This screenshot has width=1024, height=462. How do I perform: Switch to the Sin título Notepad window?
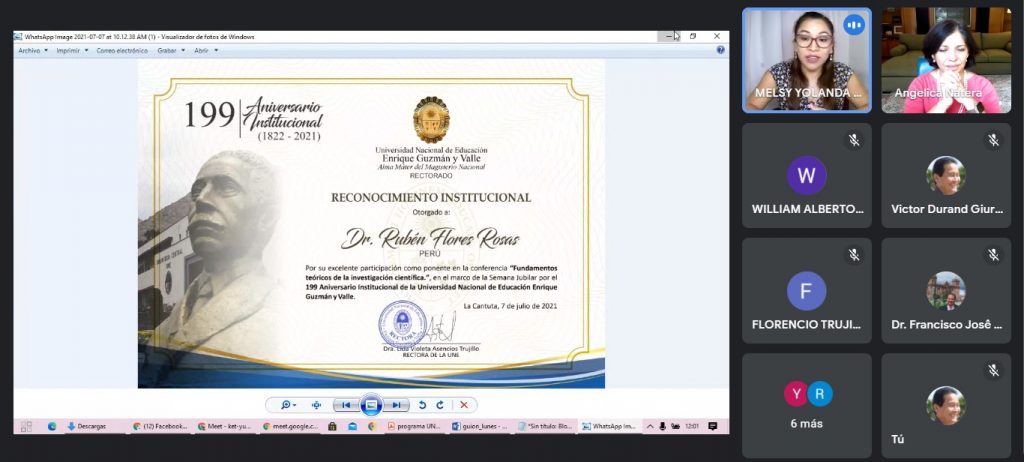point(545,426)
